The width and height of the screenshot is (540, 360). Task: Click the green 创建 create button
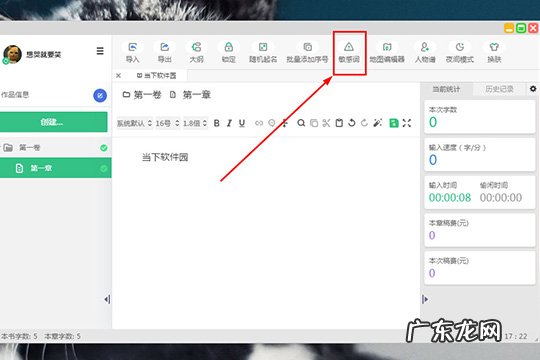53,122
